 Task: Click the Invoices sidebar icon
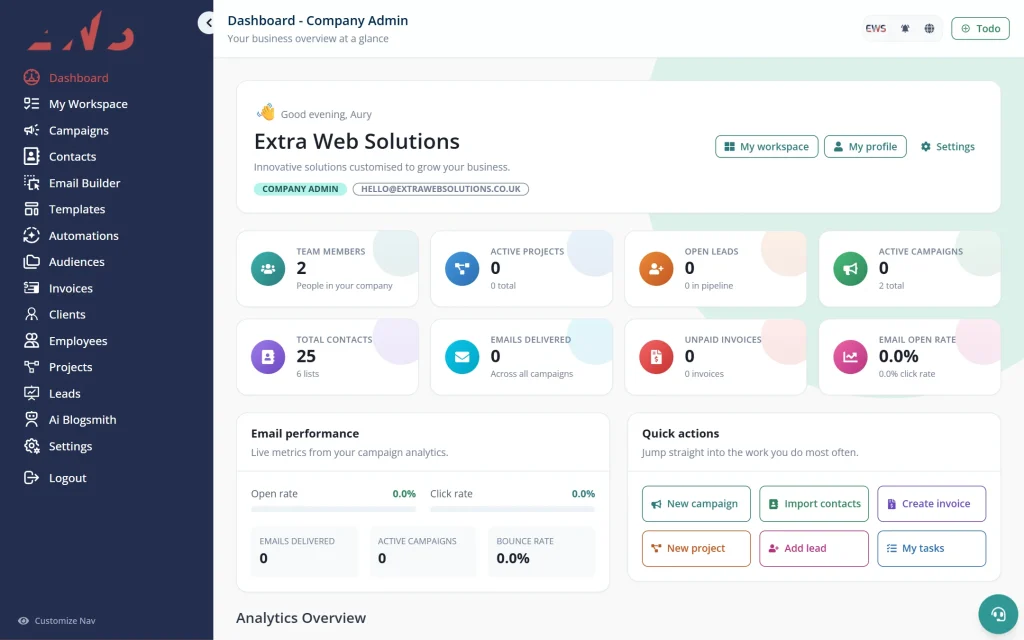31,288
